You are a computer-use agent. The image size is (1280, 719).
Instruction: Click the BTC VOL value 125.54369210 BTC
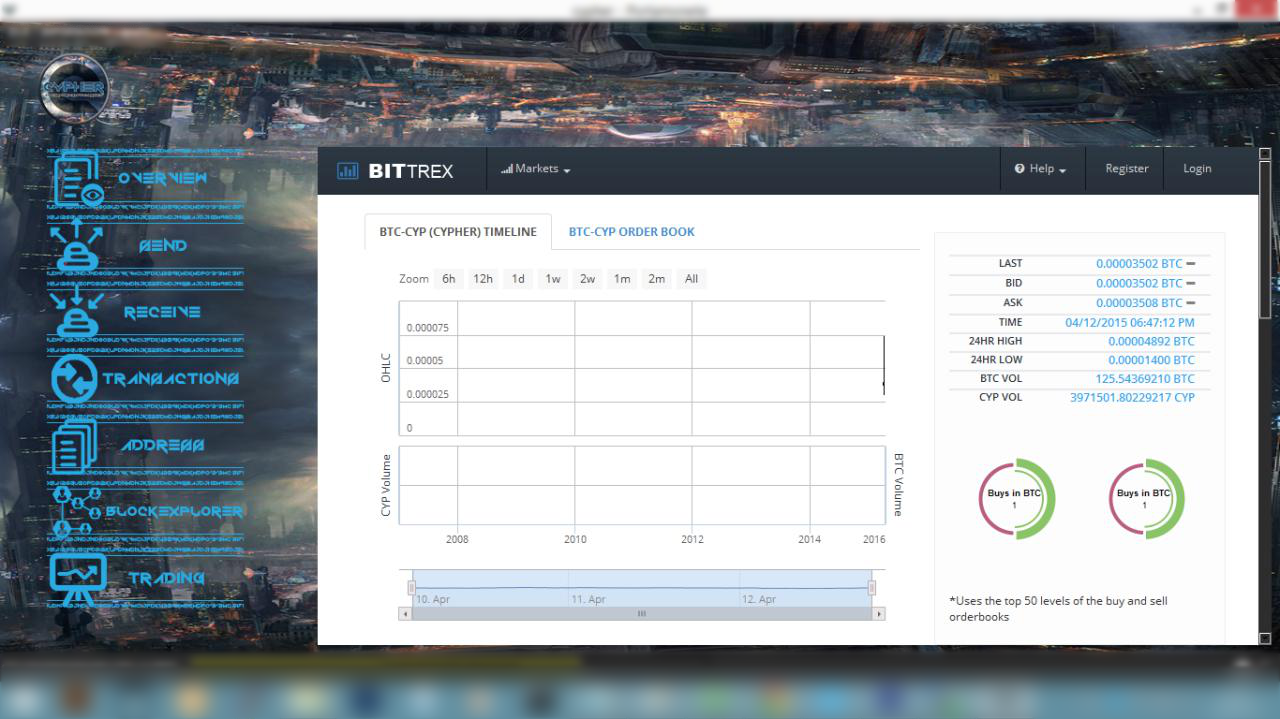click(1145, 379)
